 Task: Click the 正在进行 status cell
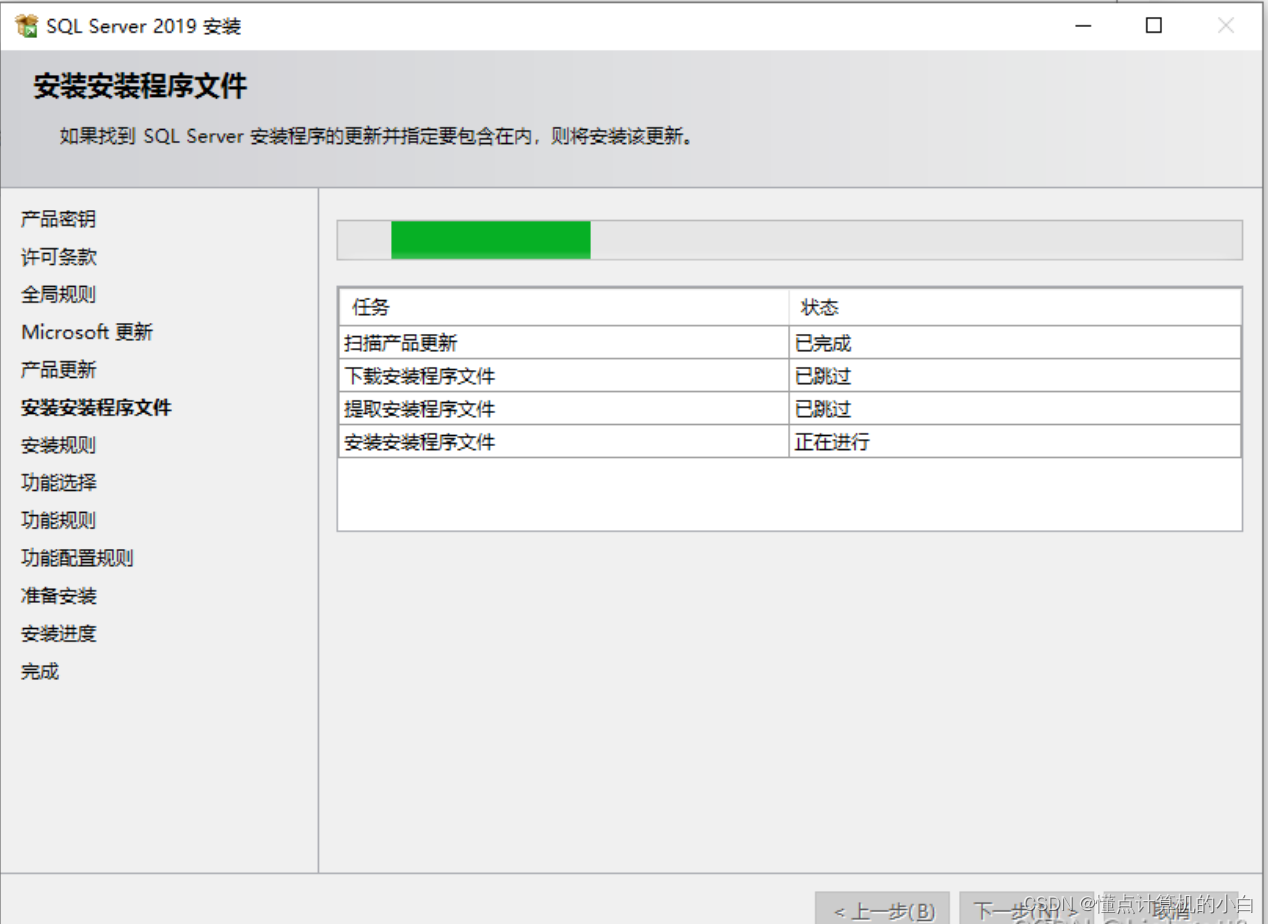[1015, 442]
